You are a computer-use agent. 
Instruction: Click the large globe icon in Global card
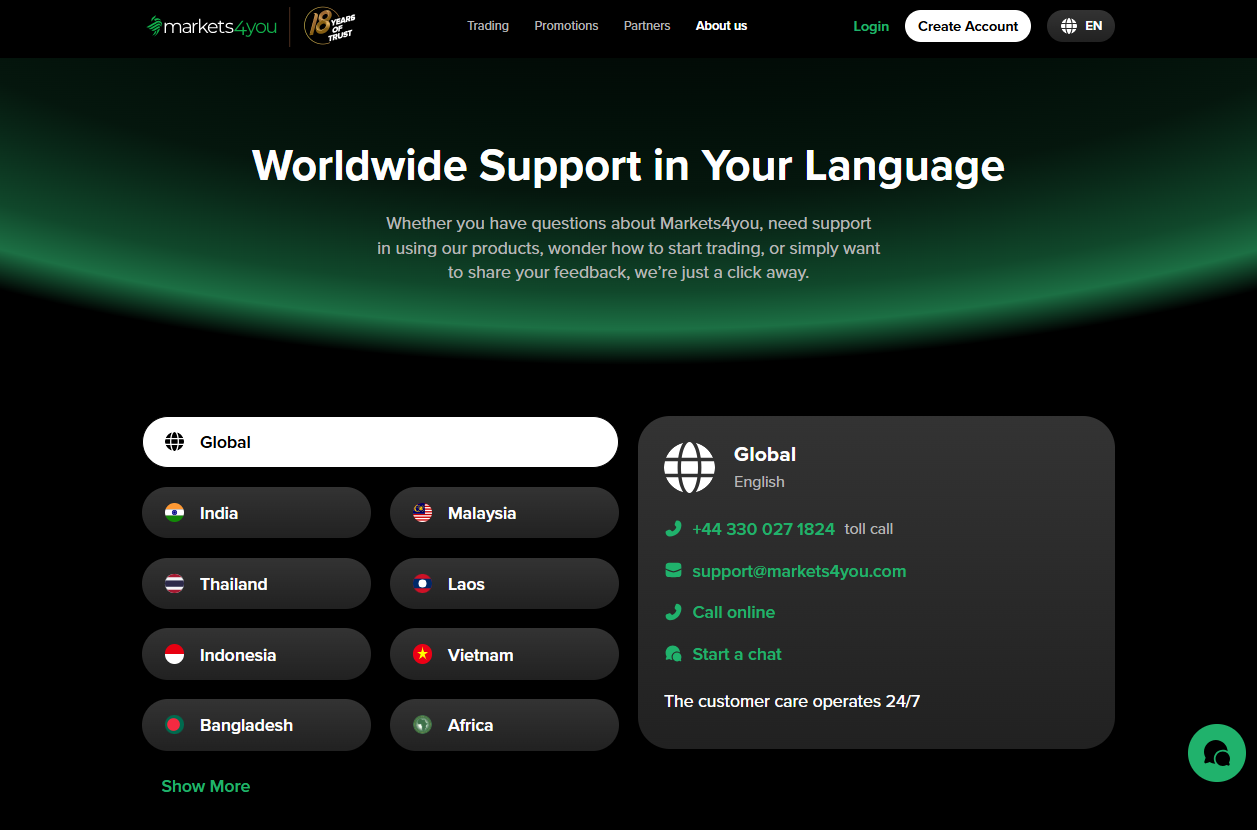689,467
